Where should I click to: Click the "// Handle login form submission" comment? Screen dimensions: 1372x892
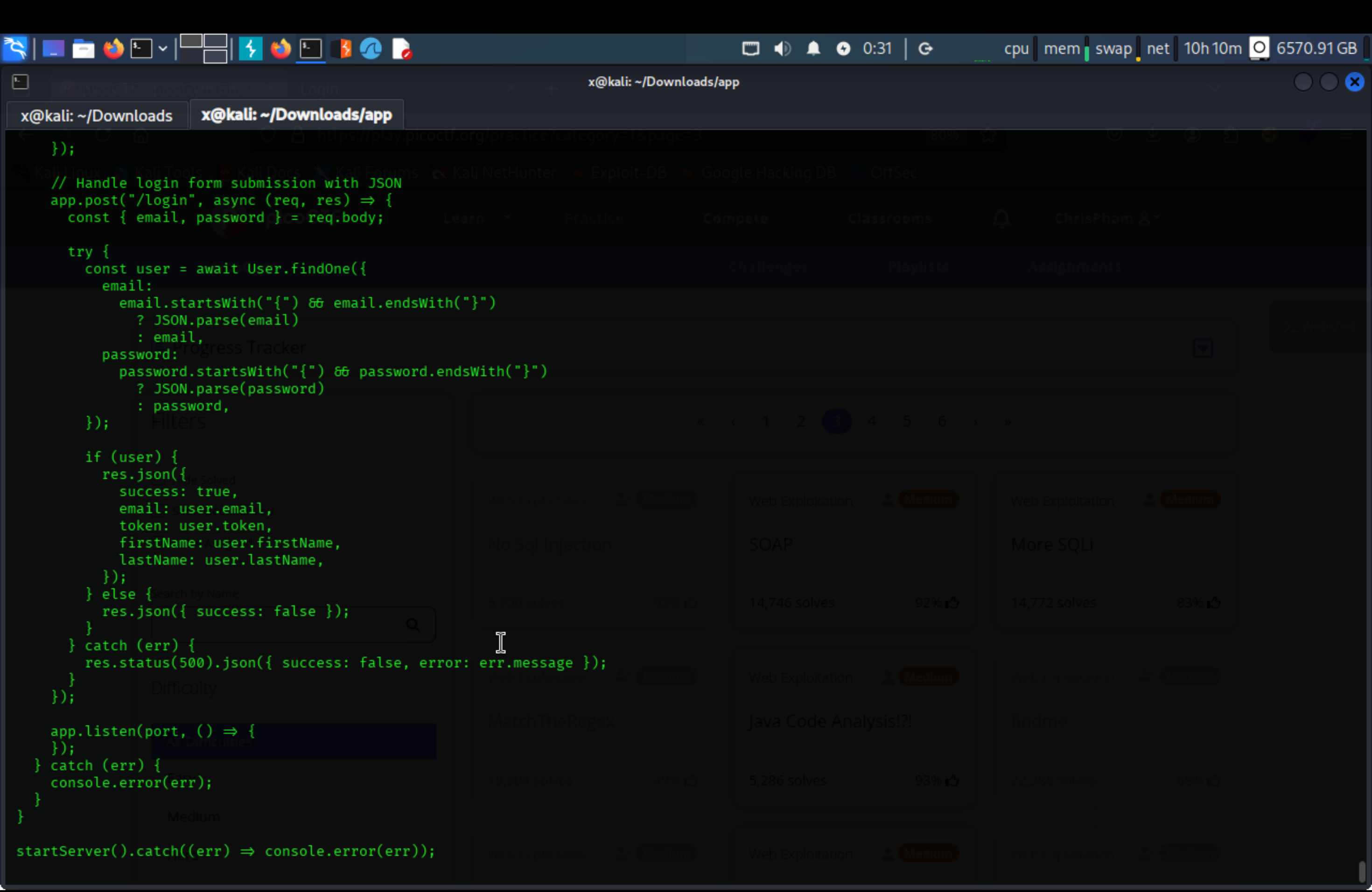(226, 183)
